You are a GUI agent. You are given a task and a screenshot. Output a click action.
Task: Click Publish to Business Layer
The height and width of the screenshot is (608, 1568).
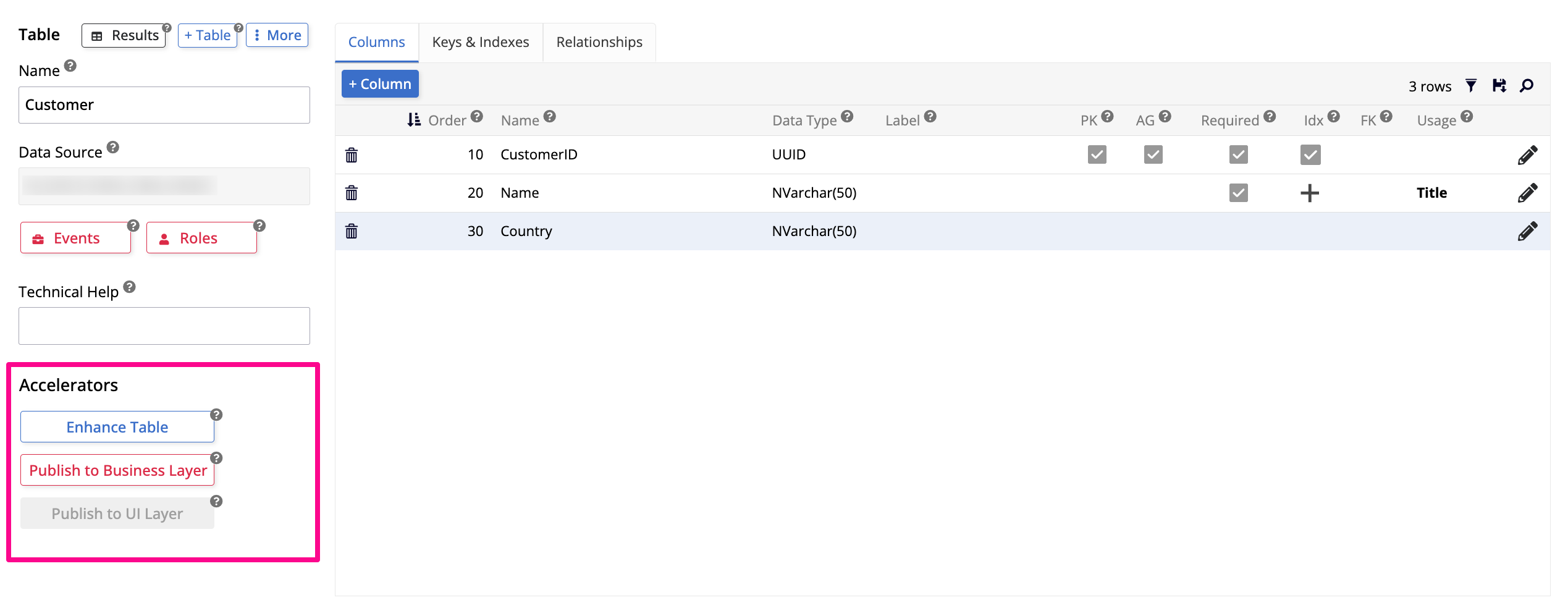pyautogui.click(x=117, y=470)
